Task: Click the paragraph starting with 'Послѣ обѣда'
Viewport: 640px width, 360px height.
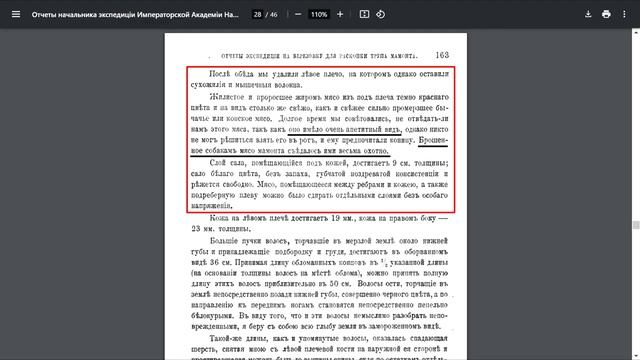Action: 320,79
